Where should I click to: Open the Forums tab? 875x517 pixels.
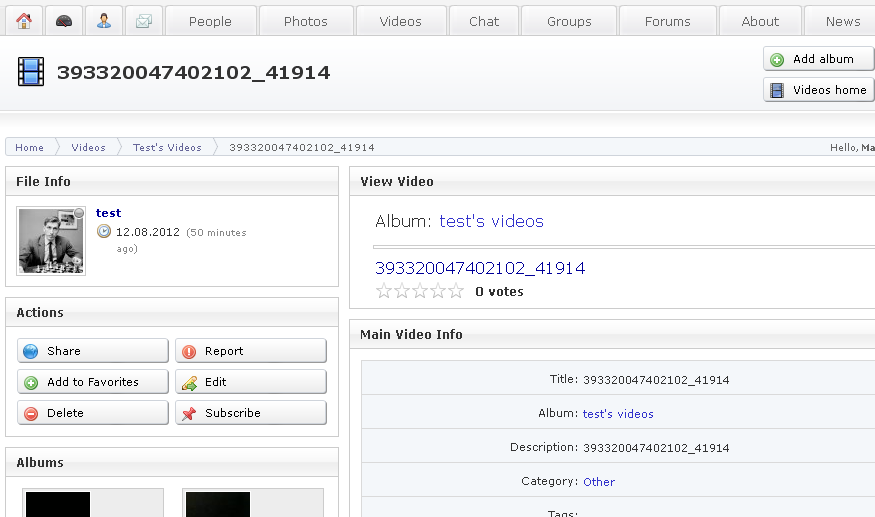click(667, 21)
